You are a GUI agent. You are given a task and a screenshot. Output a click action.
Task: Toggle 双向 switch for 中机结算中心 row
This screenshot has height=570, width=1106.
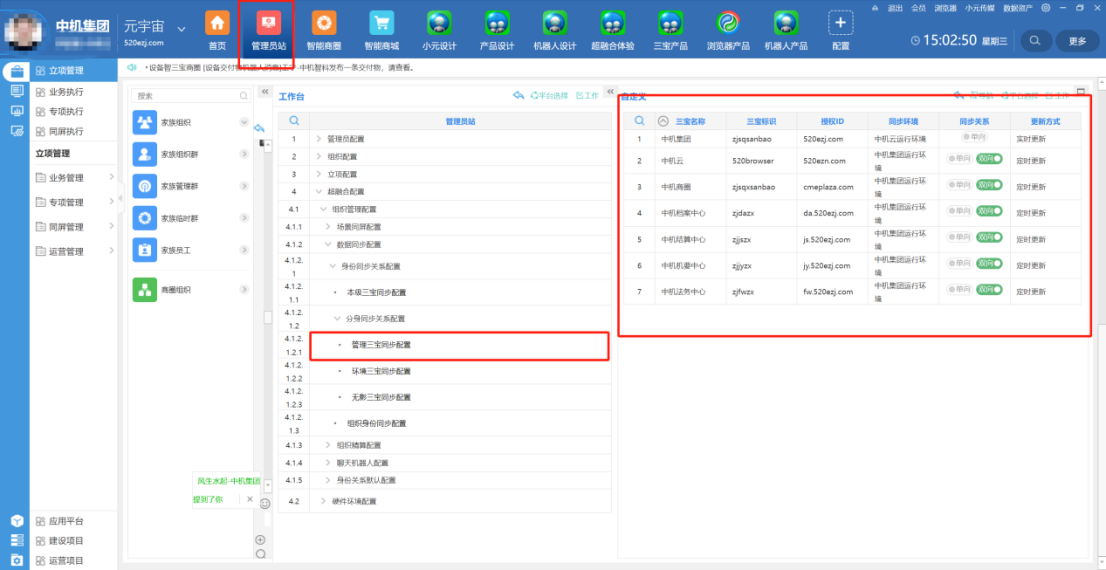[x=989, y=237]
